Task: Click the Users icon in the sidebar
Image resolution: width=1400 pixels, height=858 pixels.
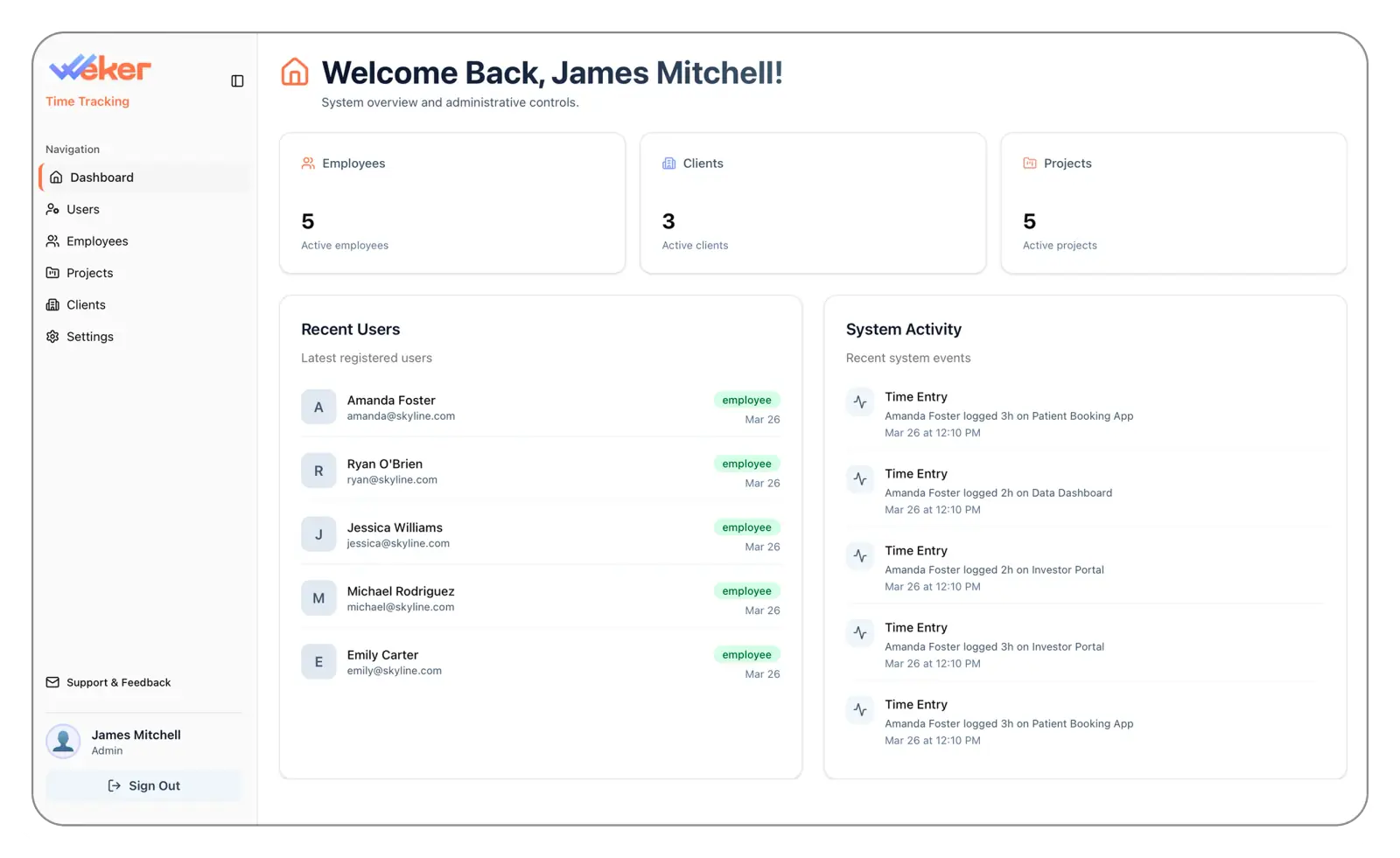Action: pos(52,209)
